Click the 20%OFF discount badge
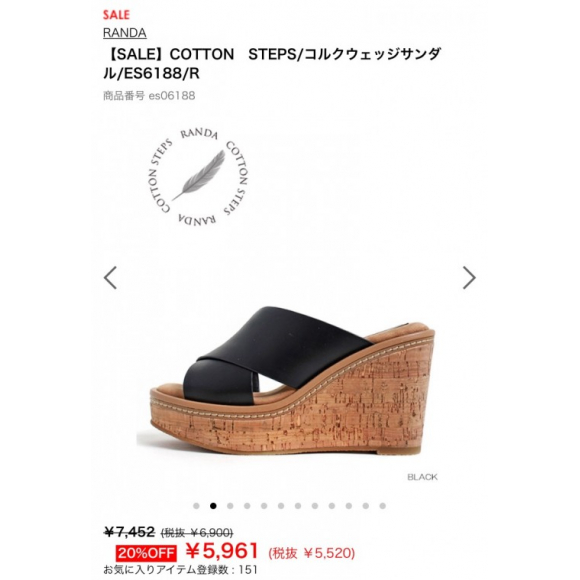Screen dimensions: 580x580 coord(146,553)
